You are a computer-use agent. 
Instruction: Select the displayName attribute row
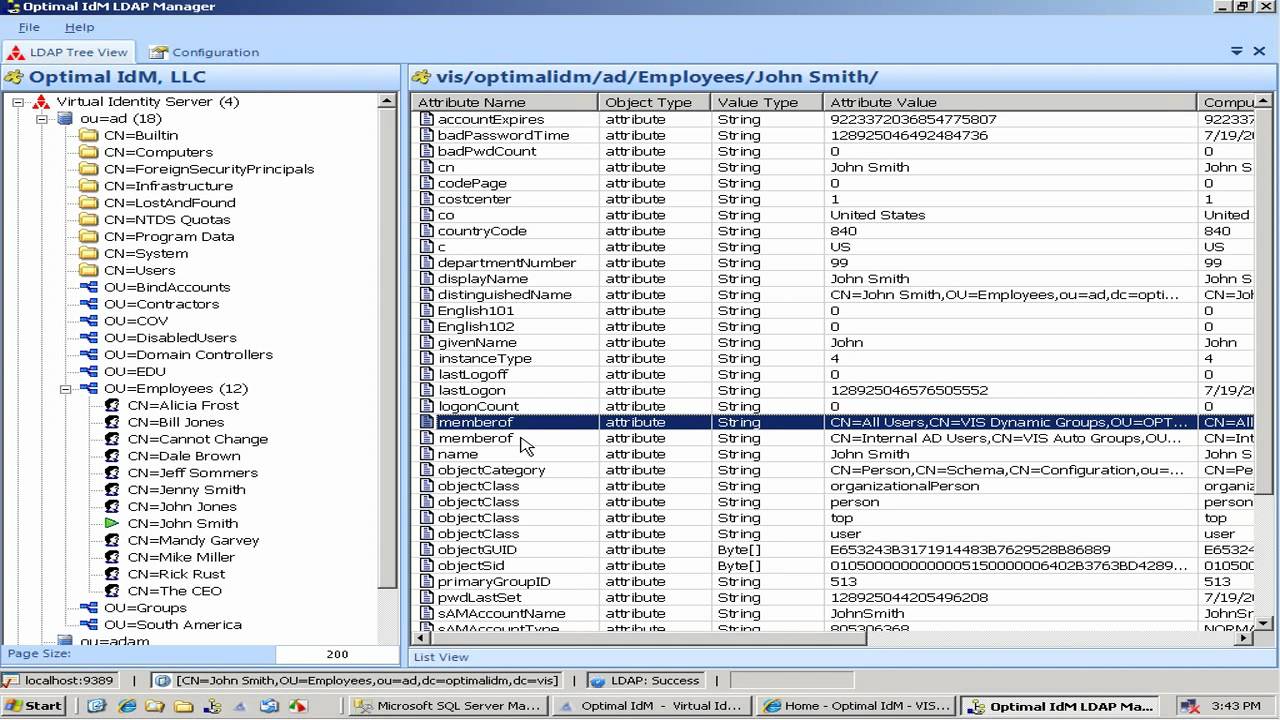tap(833, 279)
